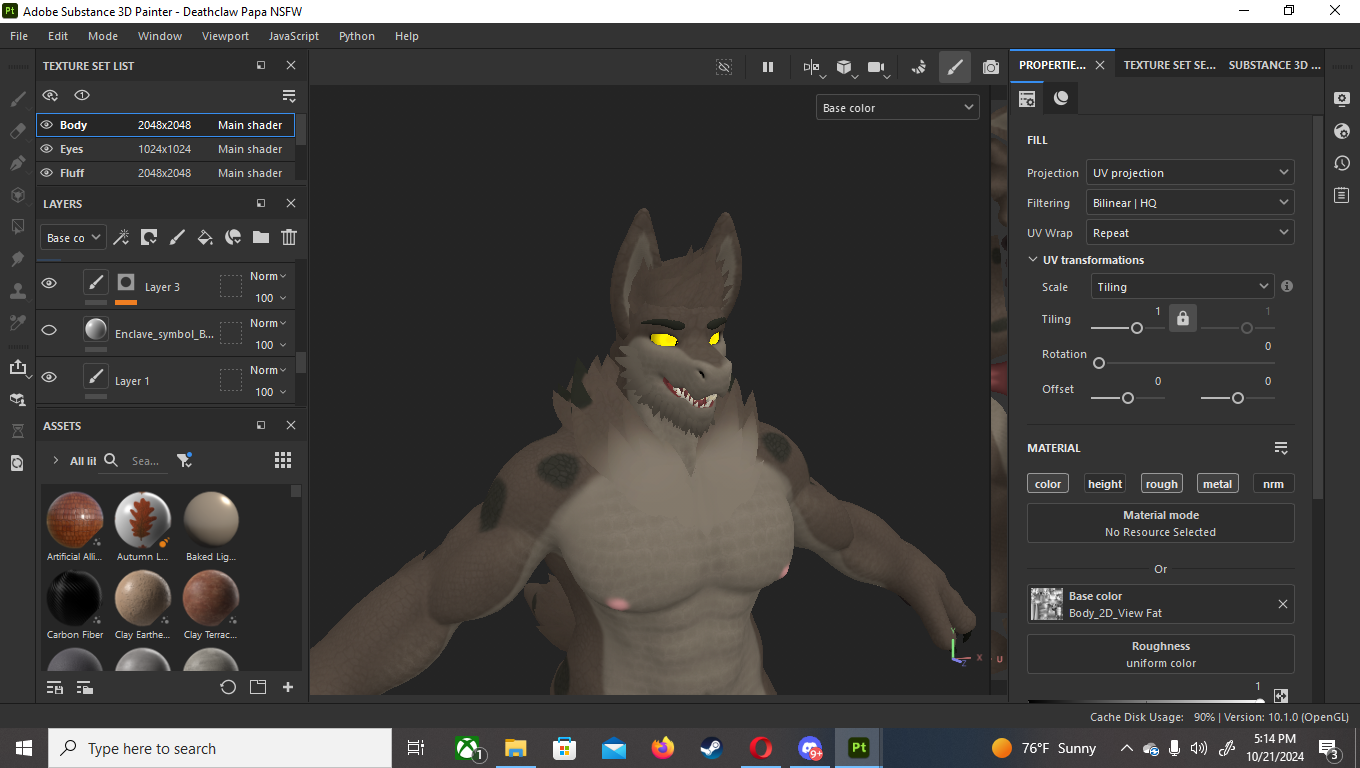The height and width of the screenshot is (768, 1360).
Task: Switch assets to grid view icon
Action: click(x=283, y=460)
